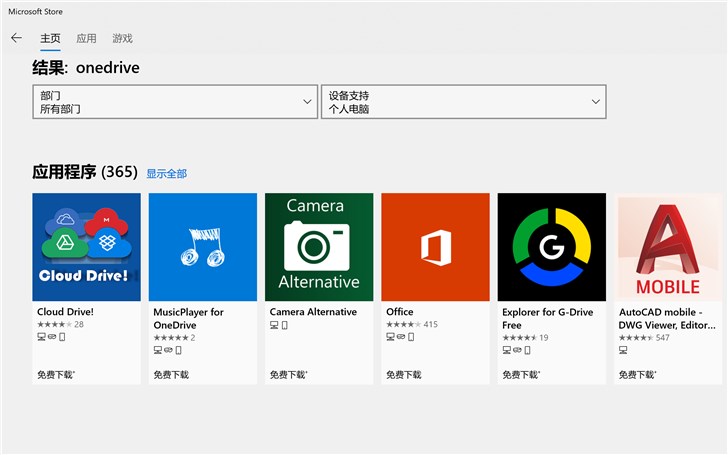Image resolution: width=728 pixels, height=455 pixels.
Task: Click the MusicPlayer for OneDrive title
Action: [x=188, y=318]
